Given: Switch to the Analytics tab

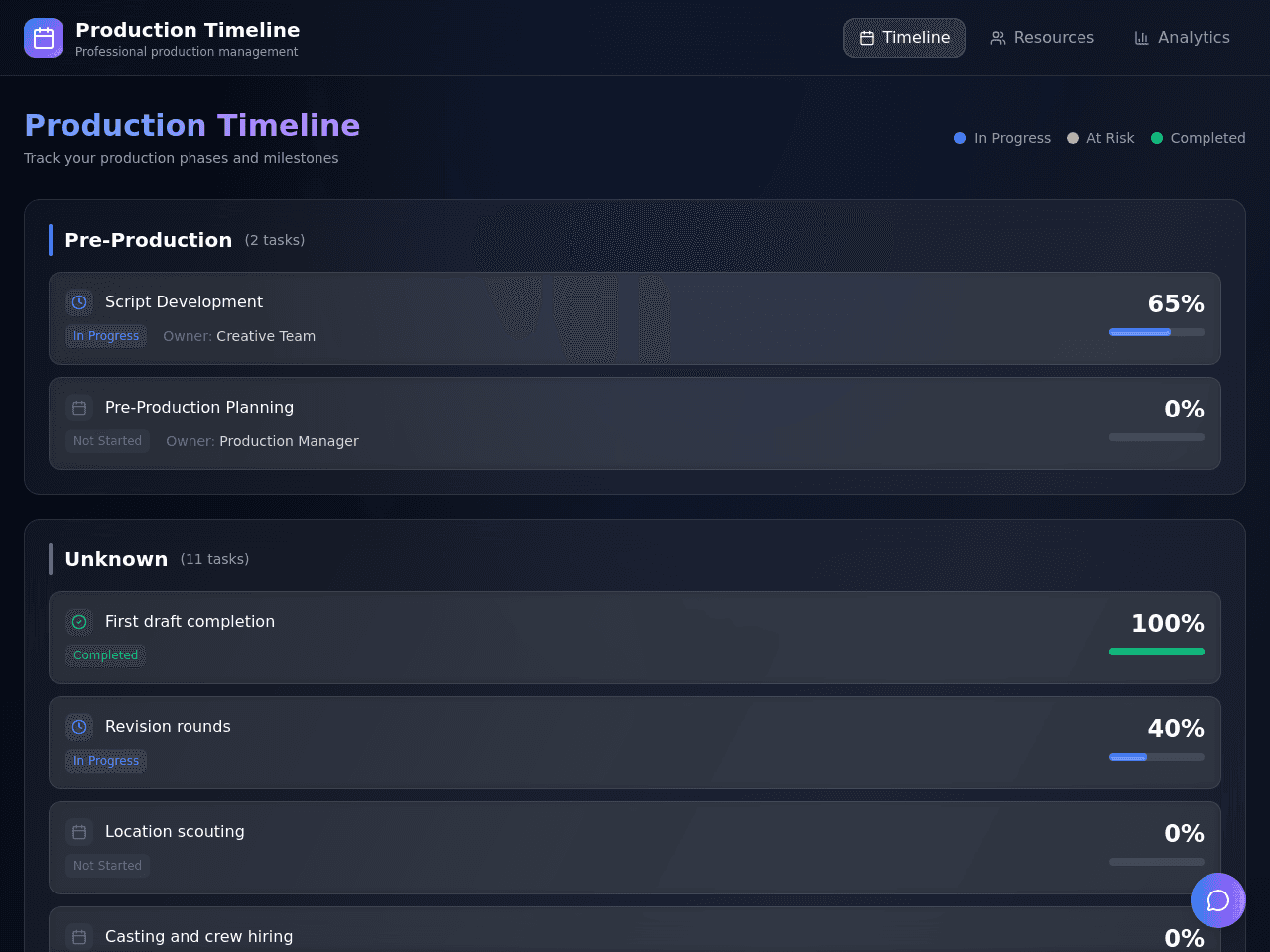Looking at the screenshot, I should pyautogui.click(x=1182, y=38).
